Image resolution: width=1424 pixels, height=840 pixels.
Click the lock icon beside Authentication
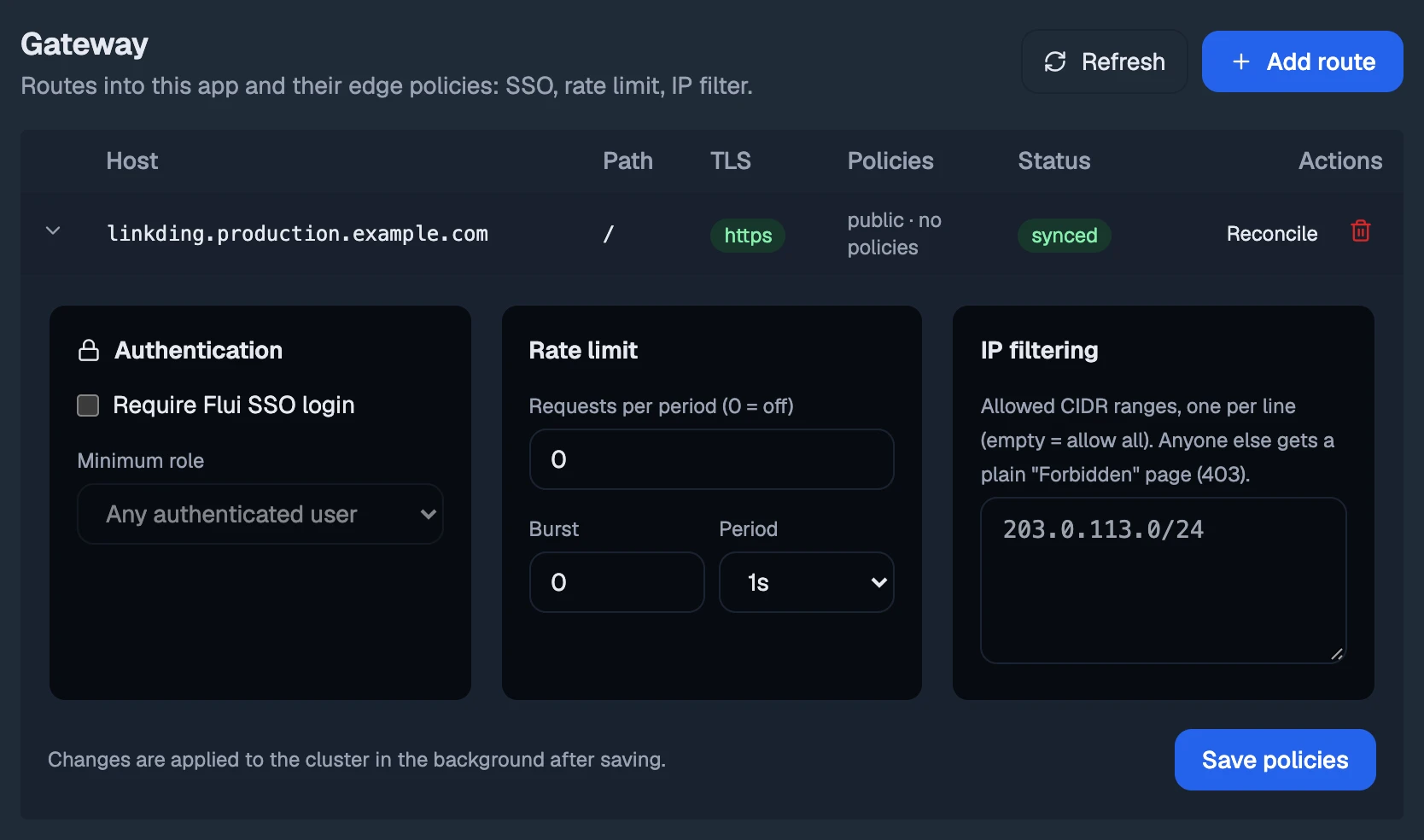(x=89, y=351)
